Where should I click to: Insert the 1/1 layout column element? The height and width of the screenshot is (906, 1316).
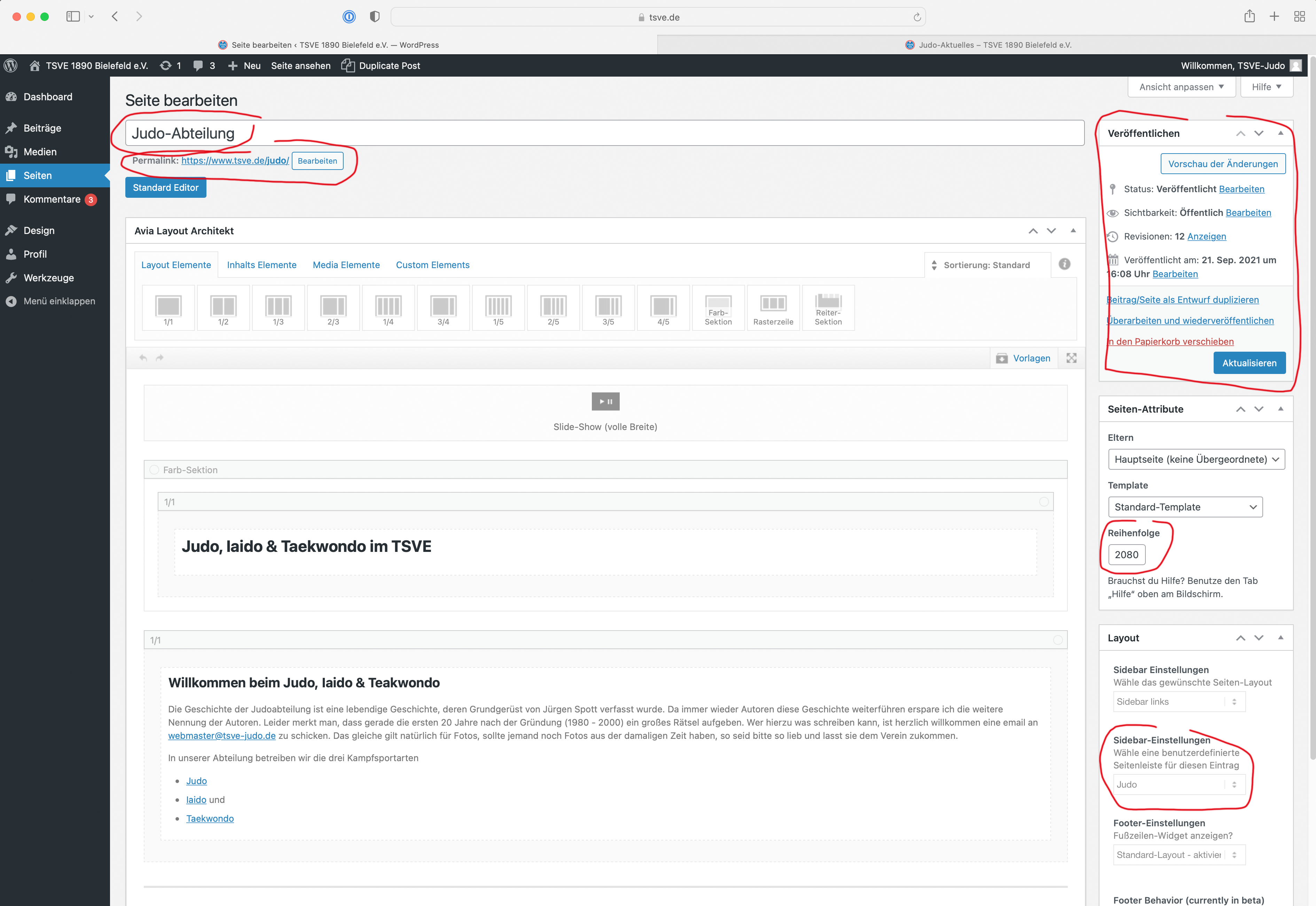(x=168, y=308)
